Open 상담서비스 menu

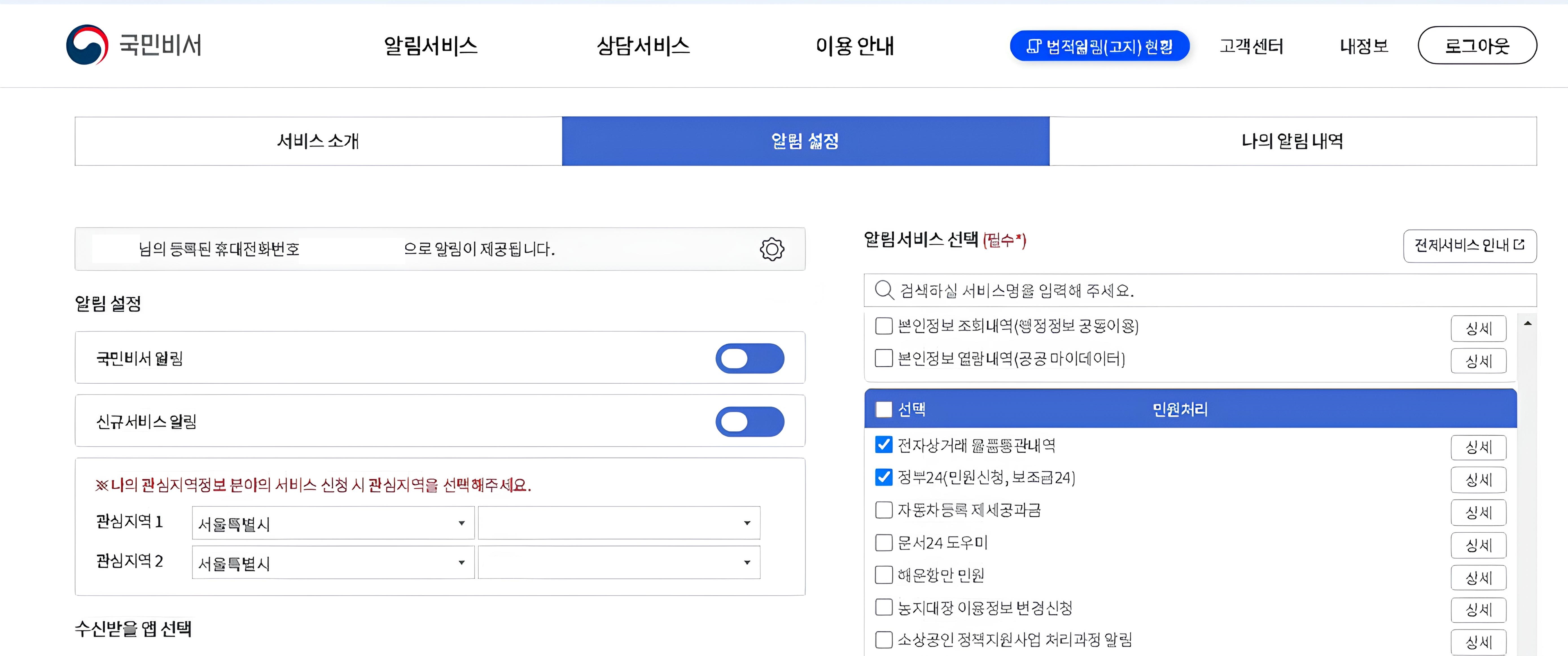643,46
